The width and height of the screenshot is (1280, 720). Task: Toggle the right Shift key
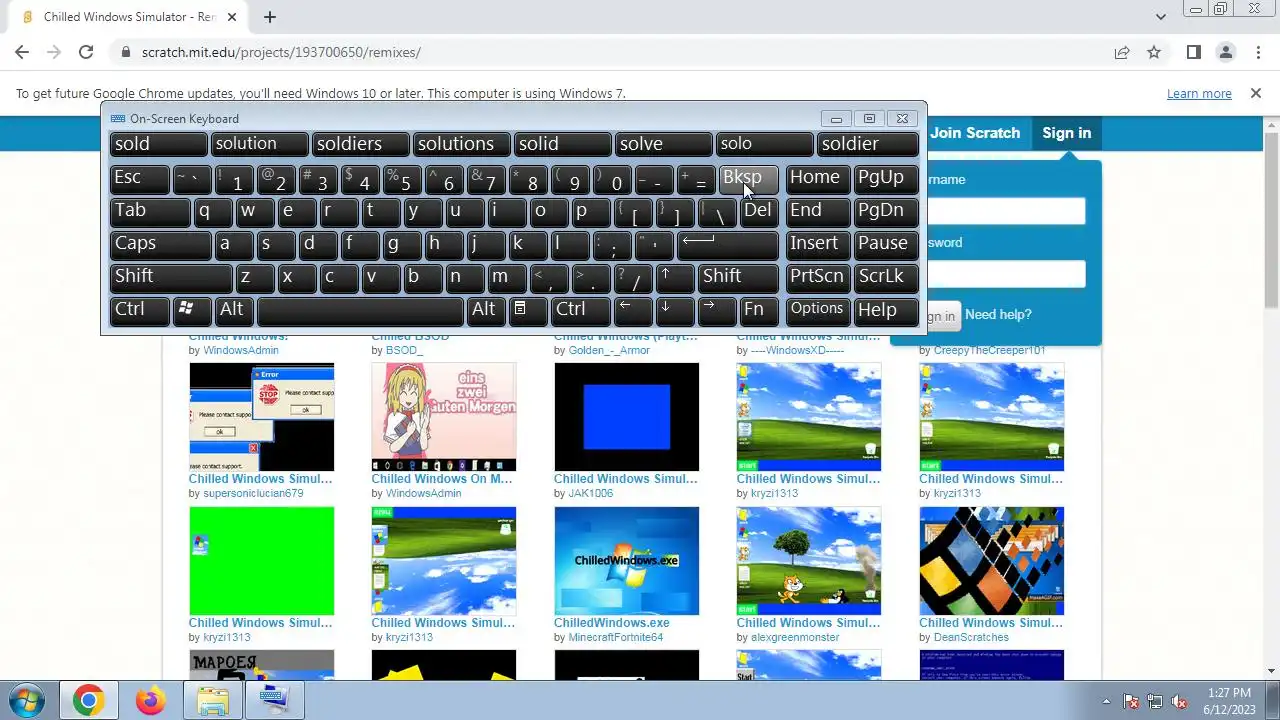click(738, 277)
